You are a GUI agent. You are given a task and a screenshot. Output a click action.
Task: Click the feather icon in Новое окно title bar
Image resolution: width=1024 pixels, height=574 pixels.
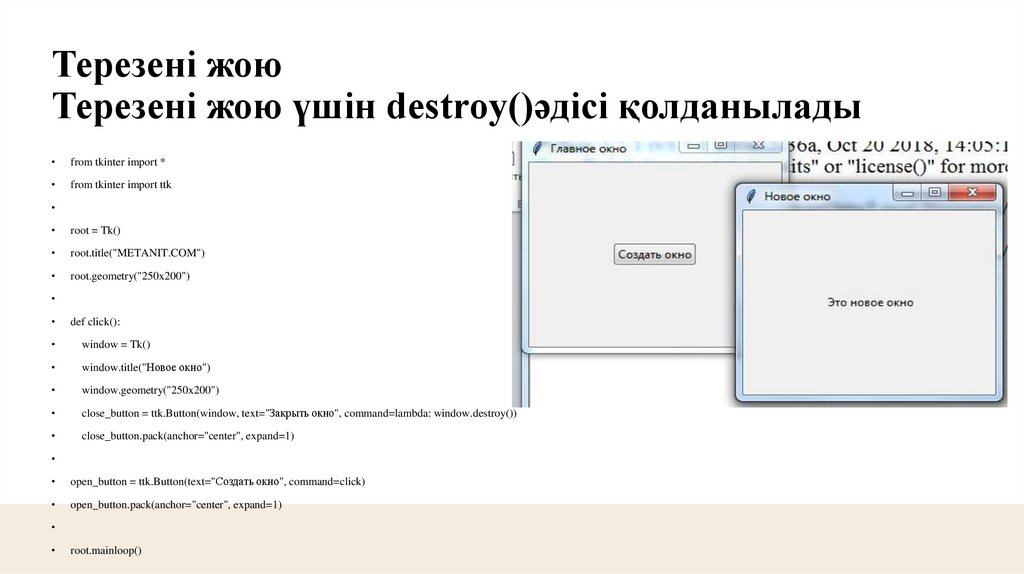751,196
